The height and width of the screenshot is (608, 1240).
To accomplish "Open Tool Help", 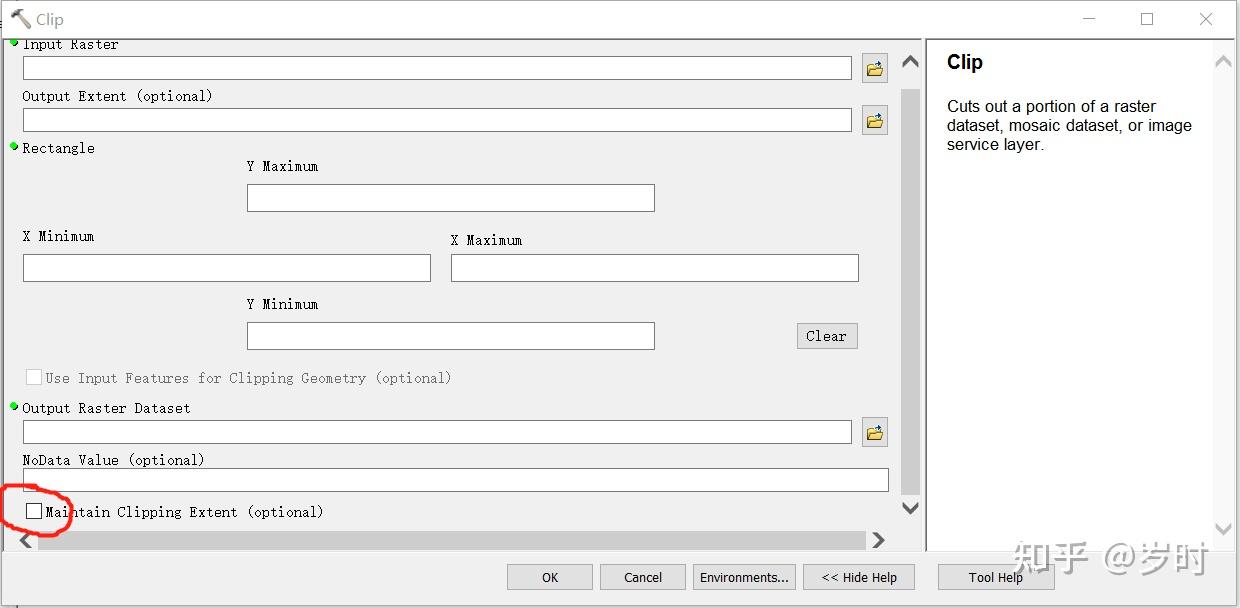I will (995, 577).
